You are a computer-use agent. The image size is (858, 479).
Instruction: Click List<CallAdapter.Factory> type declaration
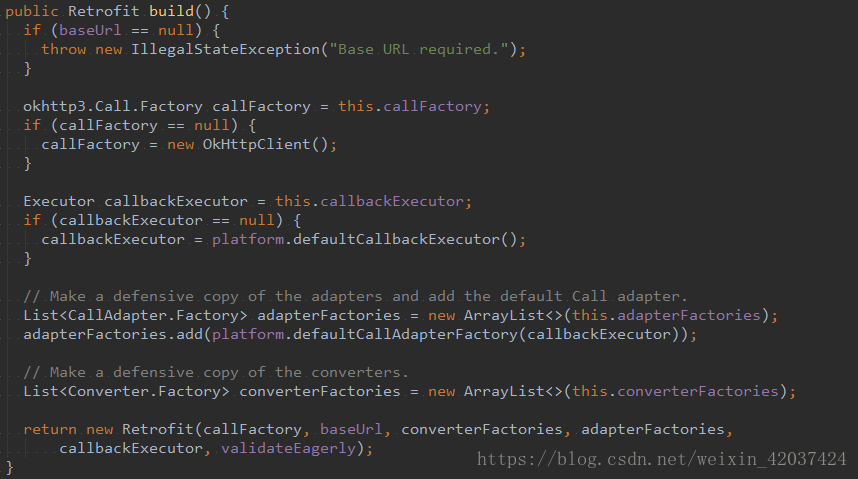point(135,315)
